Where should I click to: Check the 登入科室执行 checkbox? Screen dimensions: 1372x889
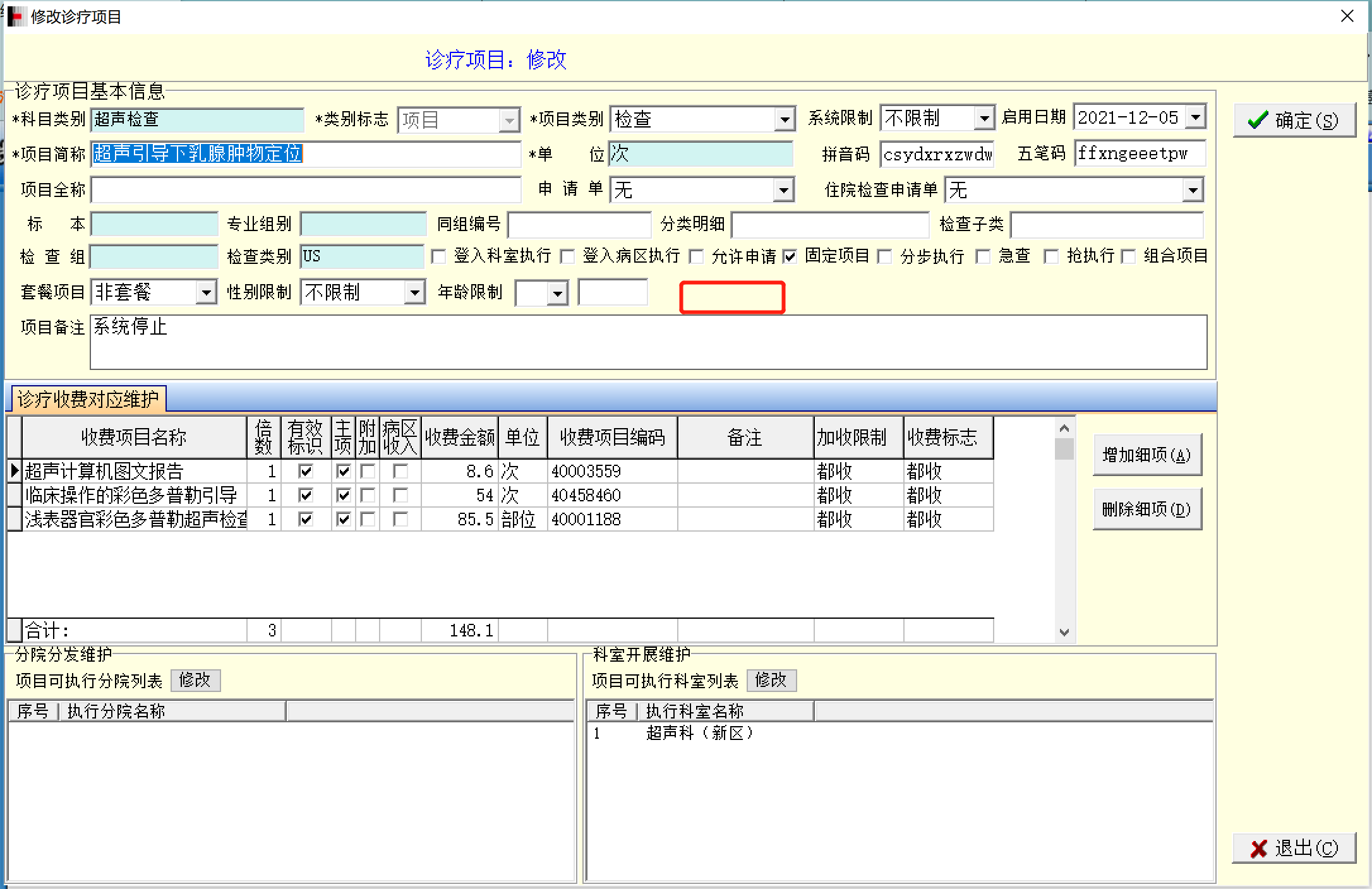[x=438, y=256]
